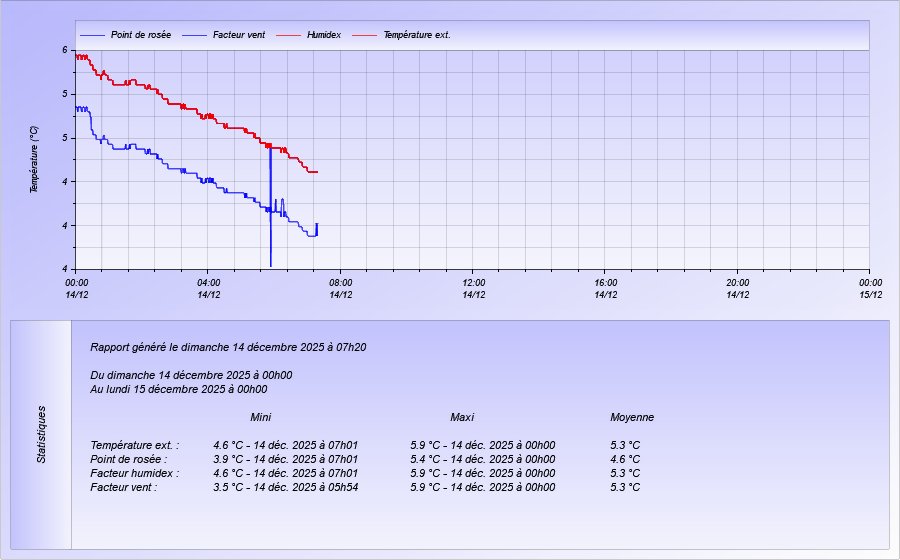
Task: Click the vertical Température (°C) axis title
Action: [34, 160]
